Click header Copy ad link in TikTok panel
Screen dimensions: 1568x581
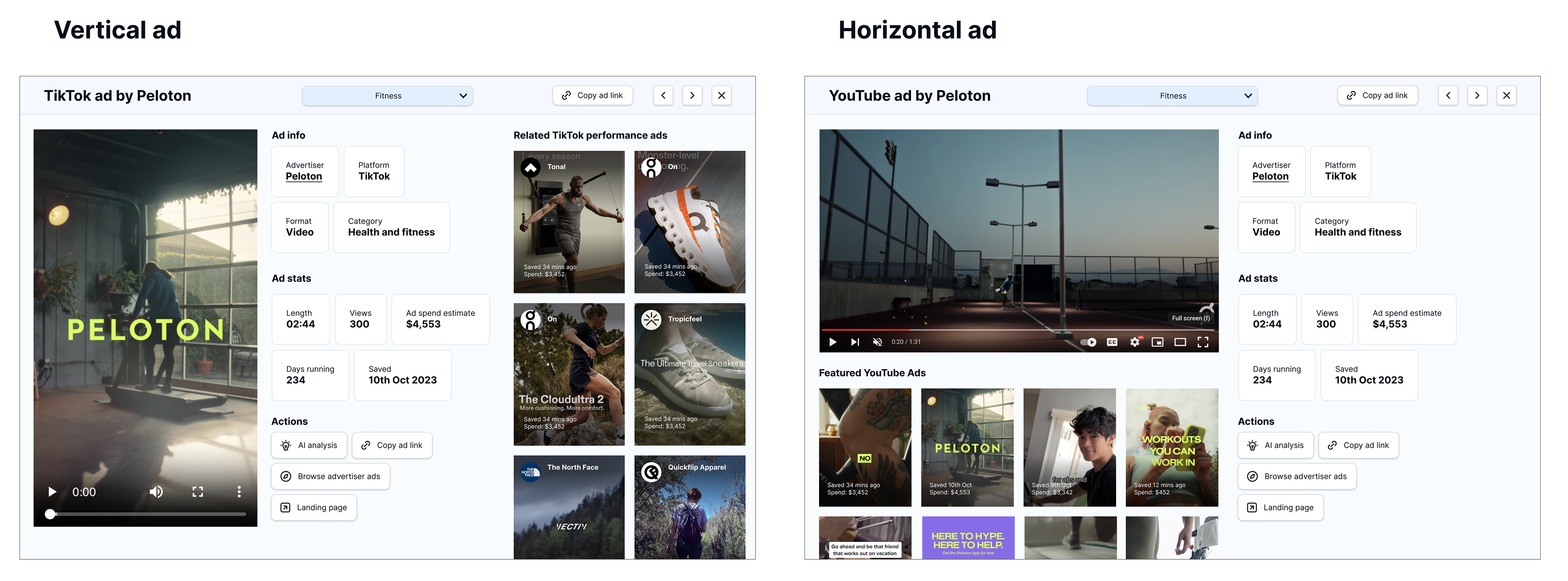point(593,95)
